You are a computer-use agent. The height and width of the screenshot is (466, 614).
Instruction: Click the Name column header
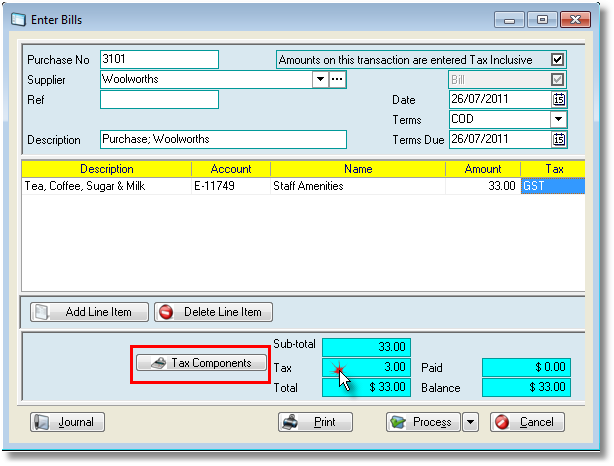click(x=358, y=169)
